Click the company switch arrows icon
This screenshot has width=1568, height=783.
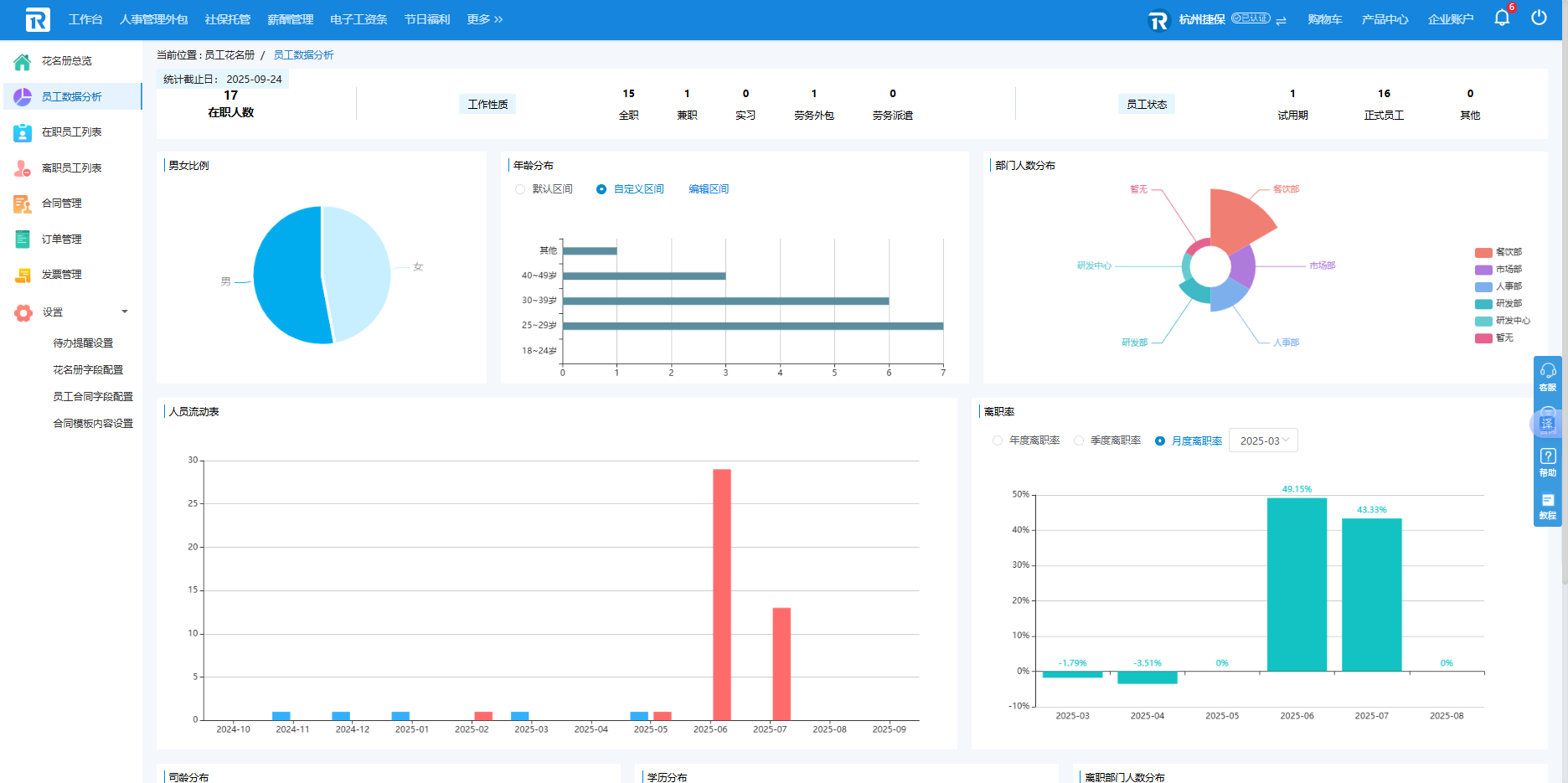tap(1281, 20)
